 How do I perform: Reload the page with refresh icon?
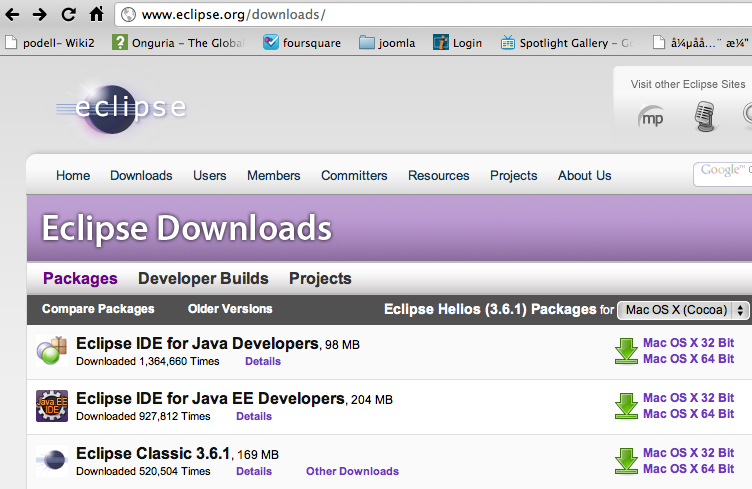pyautogui.click(x=69, y=14)
